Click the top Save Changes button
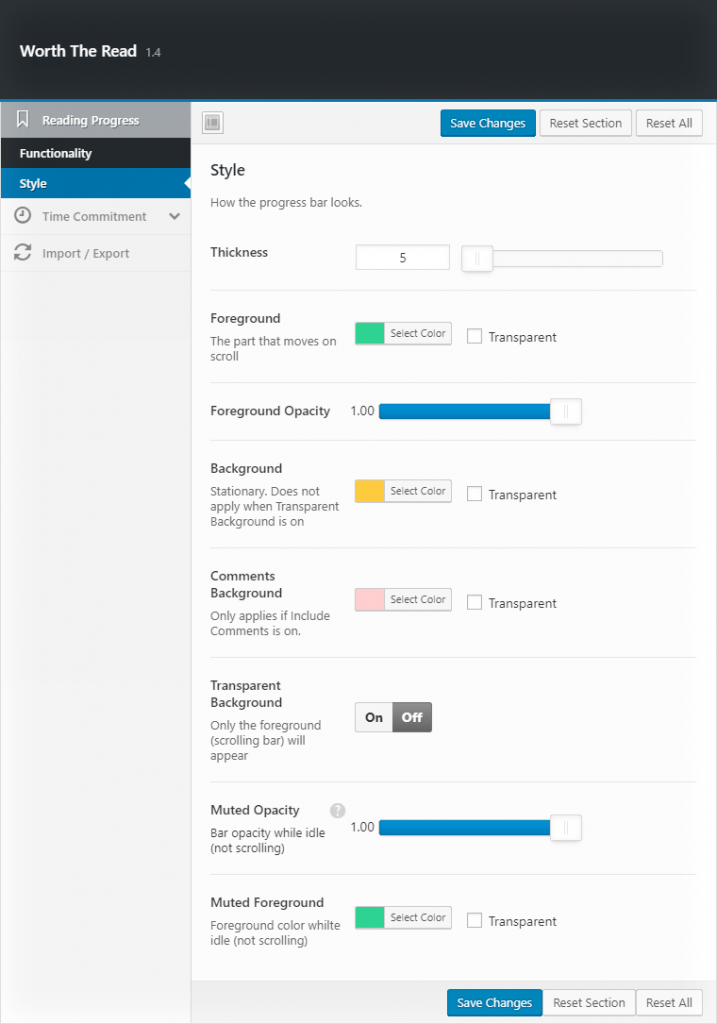The height and width of the screenshot is (1024, 717). pyautogui.click(x=487, y=123)
